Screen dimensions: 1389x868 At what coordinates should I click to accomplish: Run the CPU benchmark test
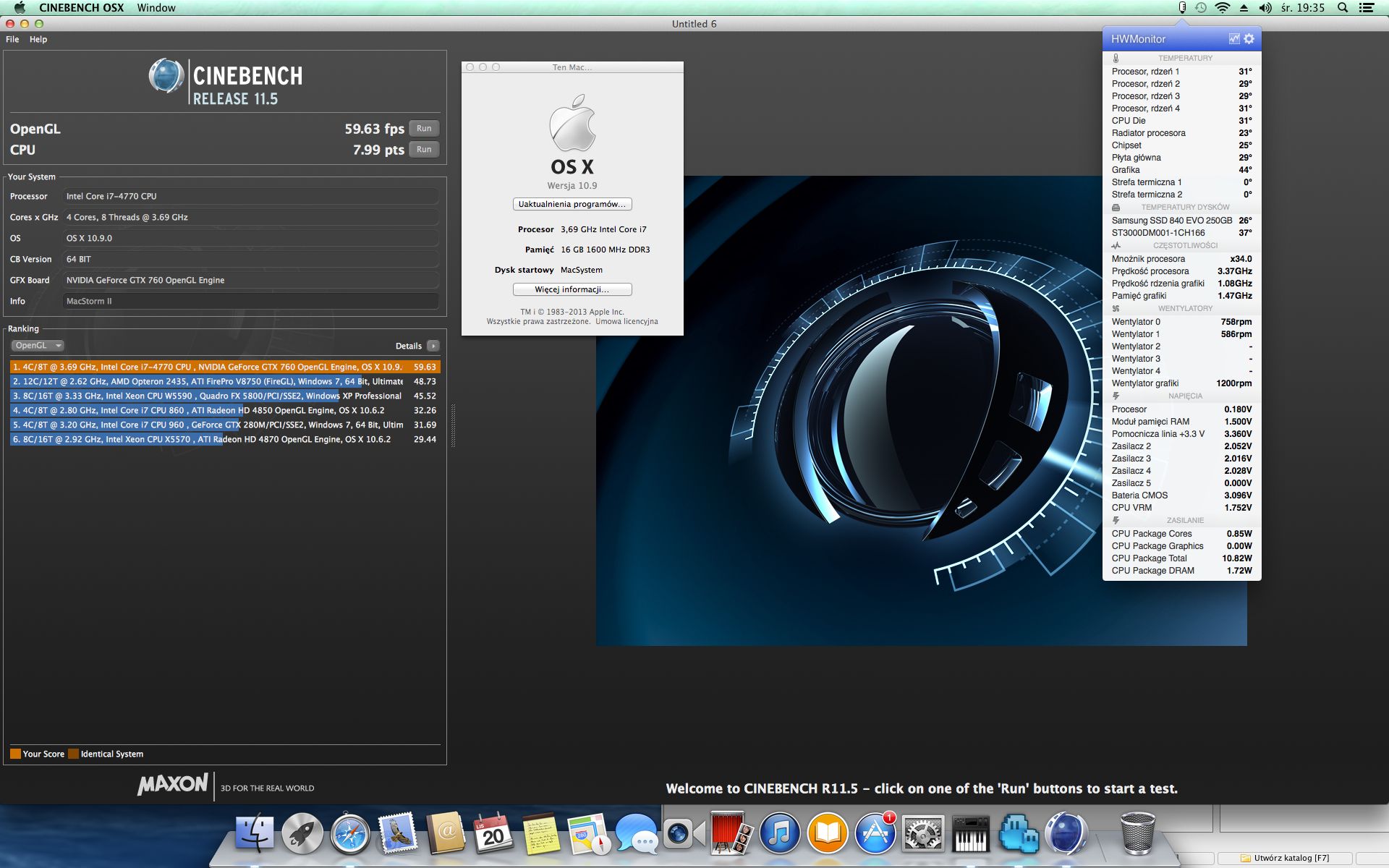424,150
